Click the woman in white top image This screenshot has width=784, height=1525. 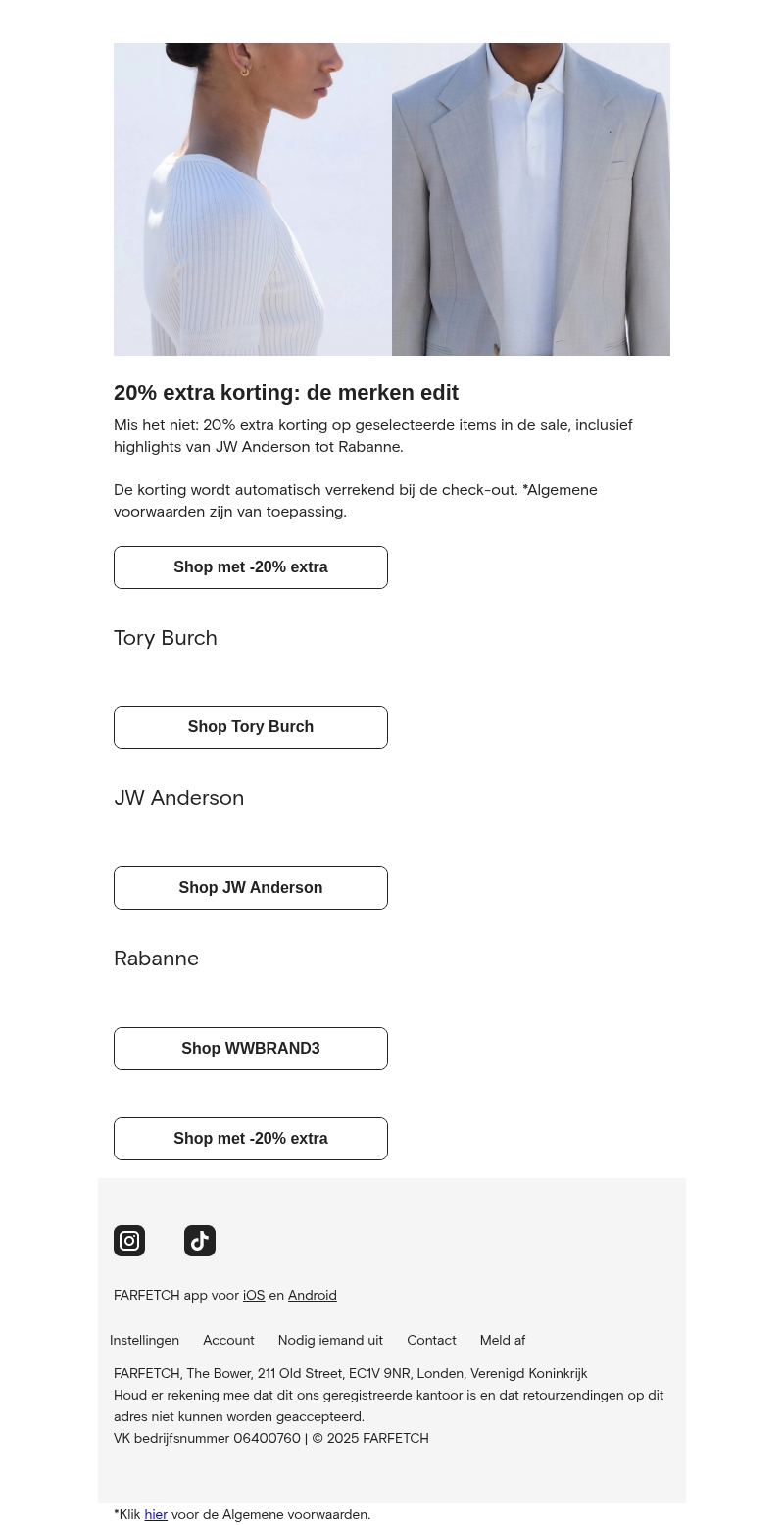click(253, 199)
